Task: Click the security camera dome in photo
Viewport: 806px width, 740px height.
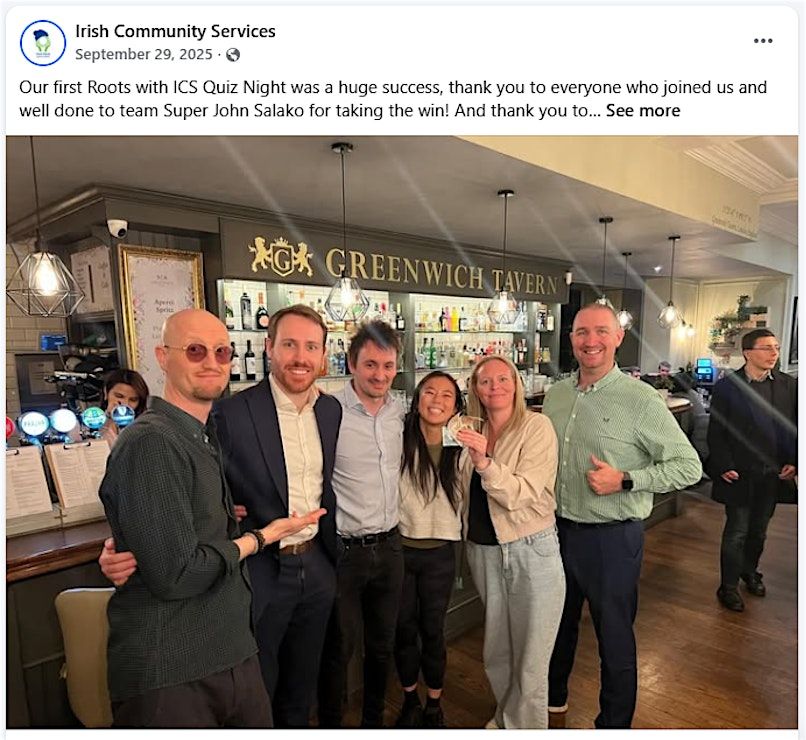Action: click(x=118, y=228)
